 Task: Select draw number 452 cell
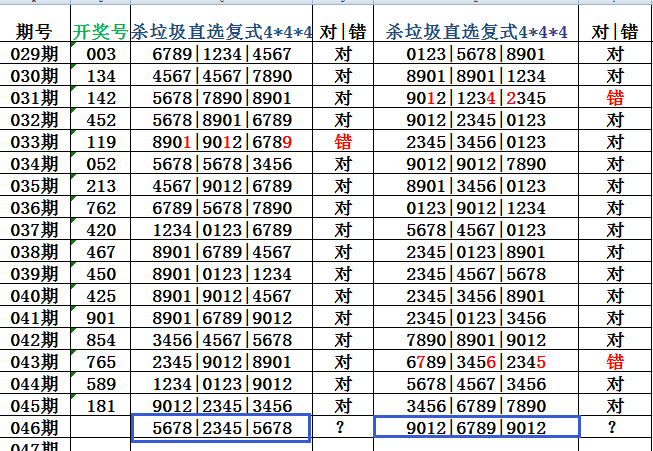100,120
